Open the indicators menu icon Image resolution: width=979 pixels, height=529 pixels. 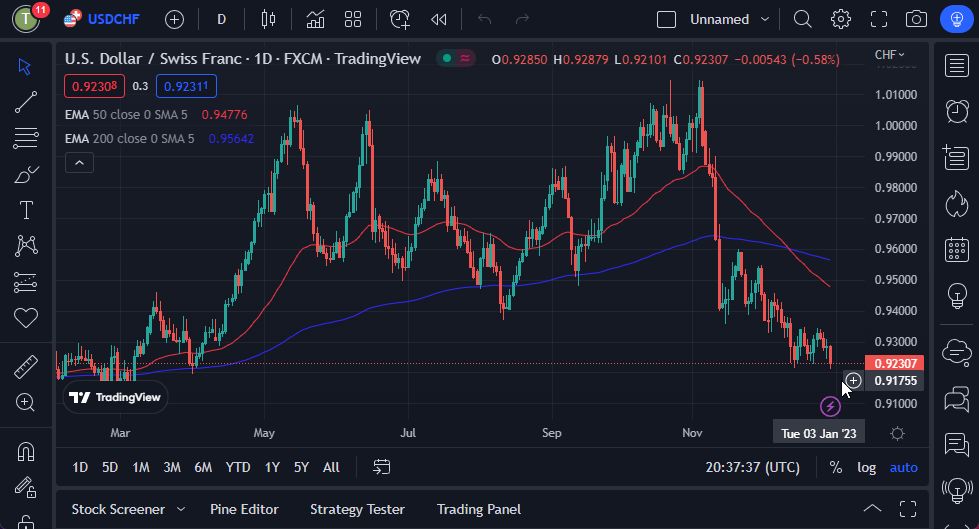click(x=315, y=19)
